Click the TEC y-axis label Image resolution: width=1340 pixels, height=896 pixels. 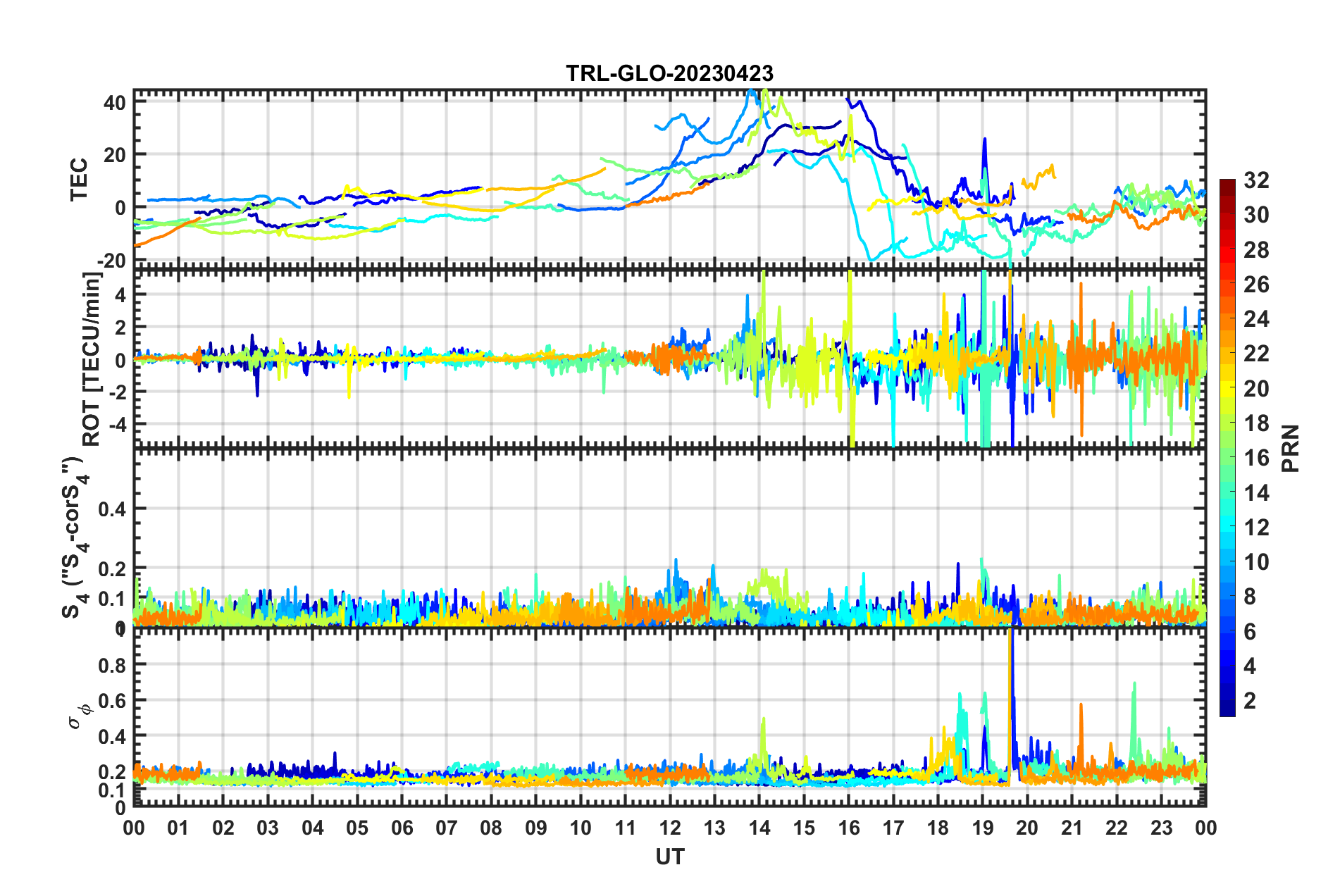click(x=79, y=179)
